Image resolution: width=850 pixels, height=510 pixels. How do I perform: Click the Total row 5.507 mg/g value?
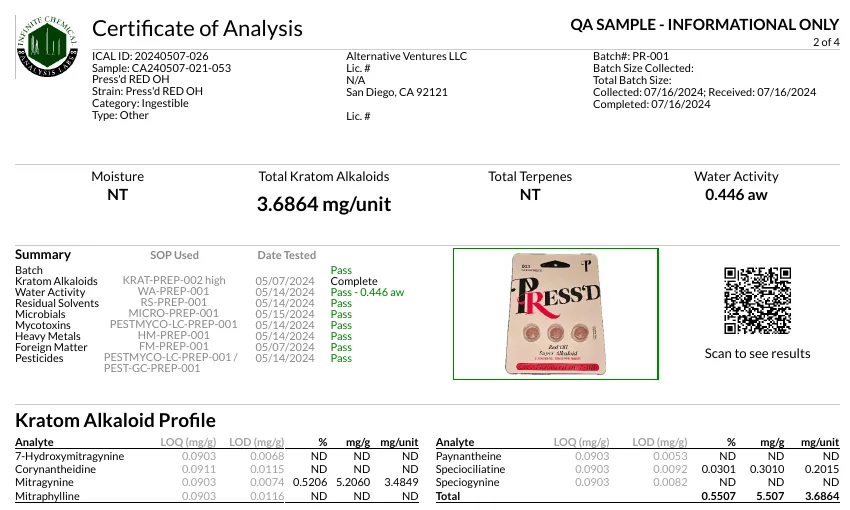click(770, 496)
